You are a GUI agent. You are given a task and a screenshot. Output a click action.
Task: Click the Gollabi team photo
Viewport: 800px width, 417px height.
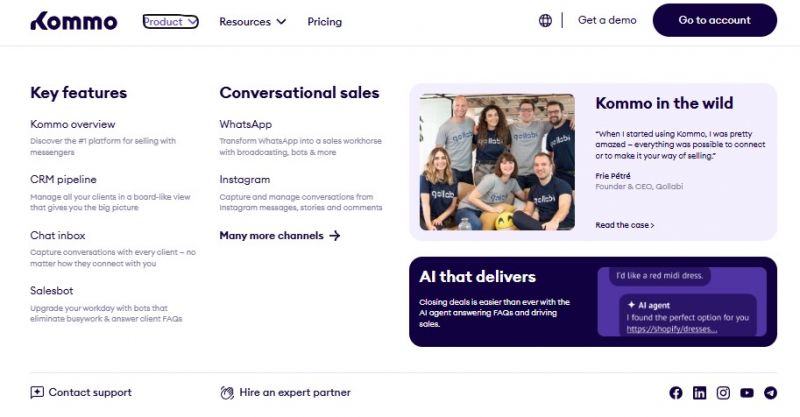click(497, 162)
